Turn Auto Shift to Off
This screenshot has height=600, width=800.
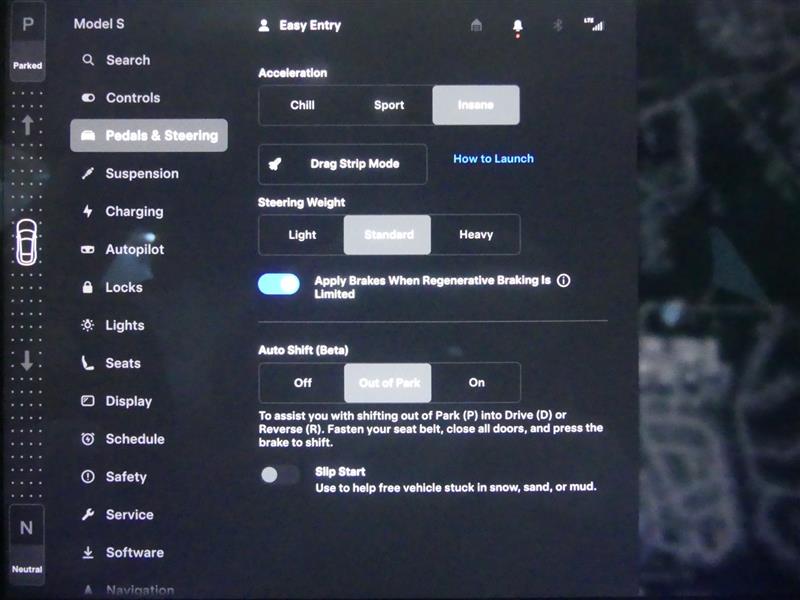(302, 382)
